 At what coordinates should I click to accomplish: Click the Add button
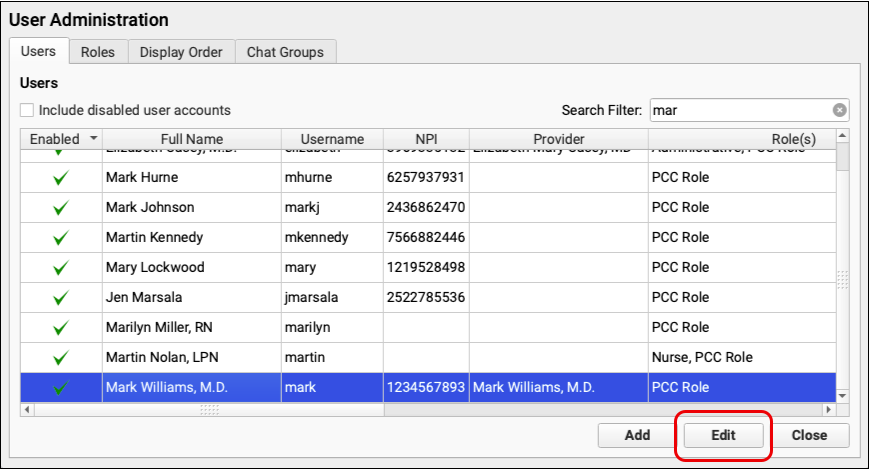pyautogui.click(x=637, y=435)
